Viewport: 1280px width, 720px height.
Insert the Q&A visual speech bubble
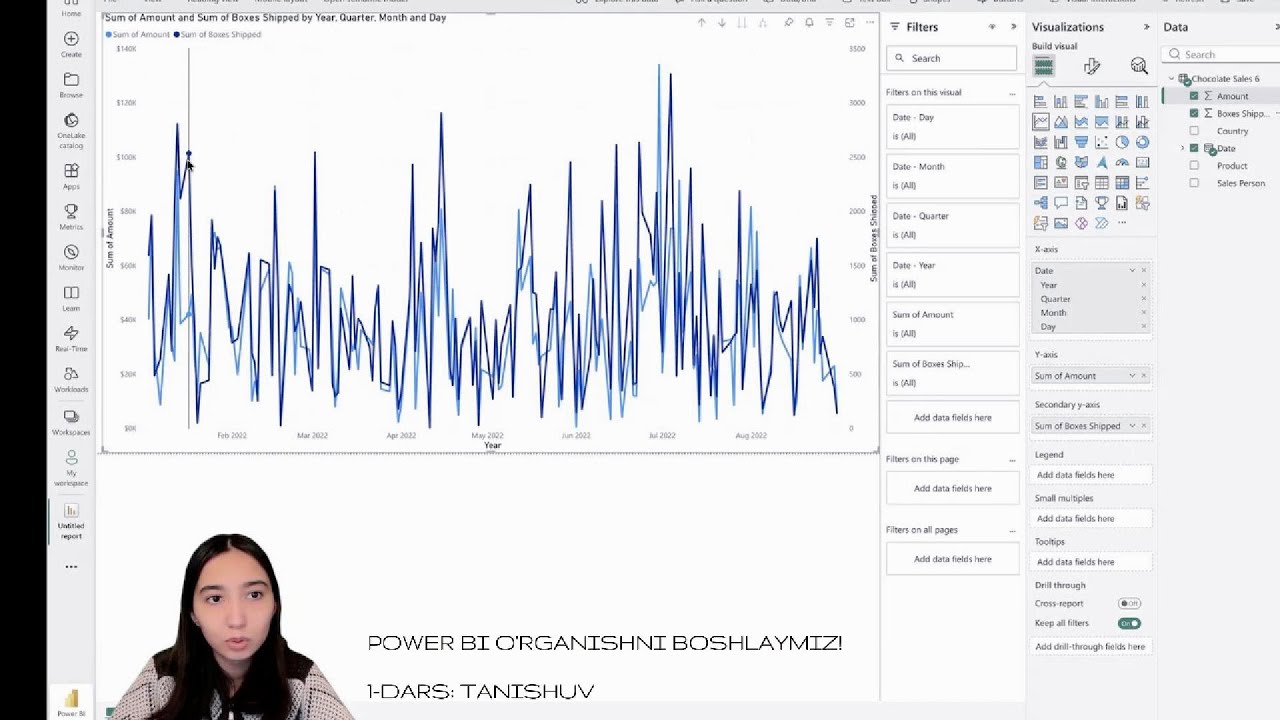pos(1061,203)
